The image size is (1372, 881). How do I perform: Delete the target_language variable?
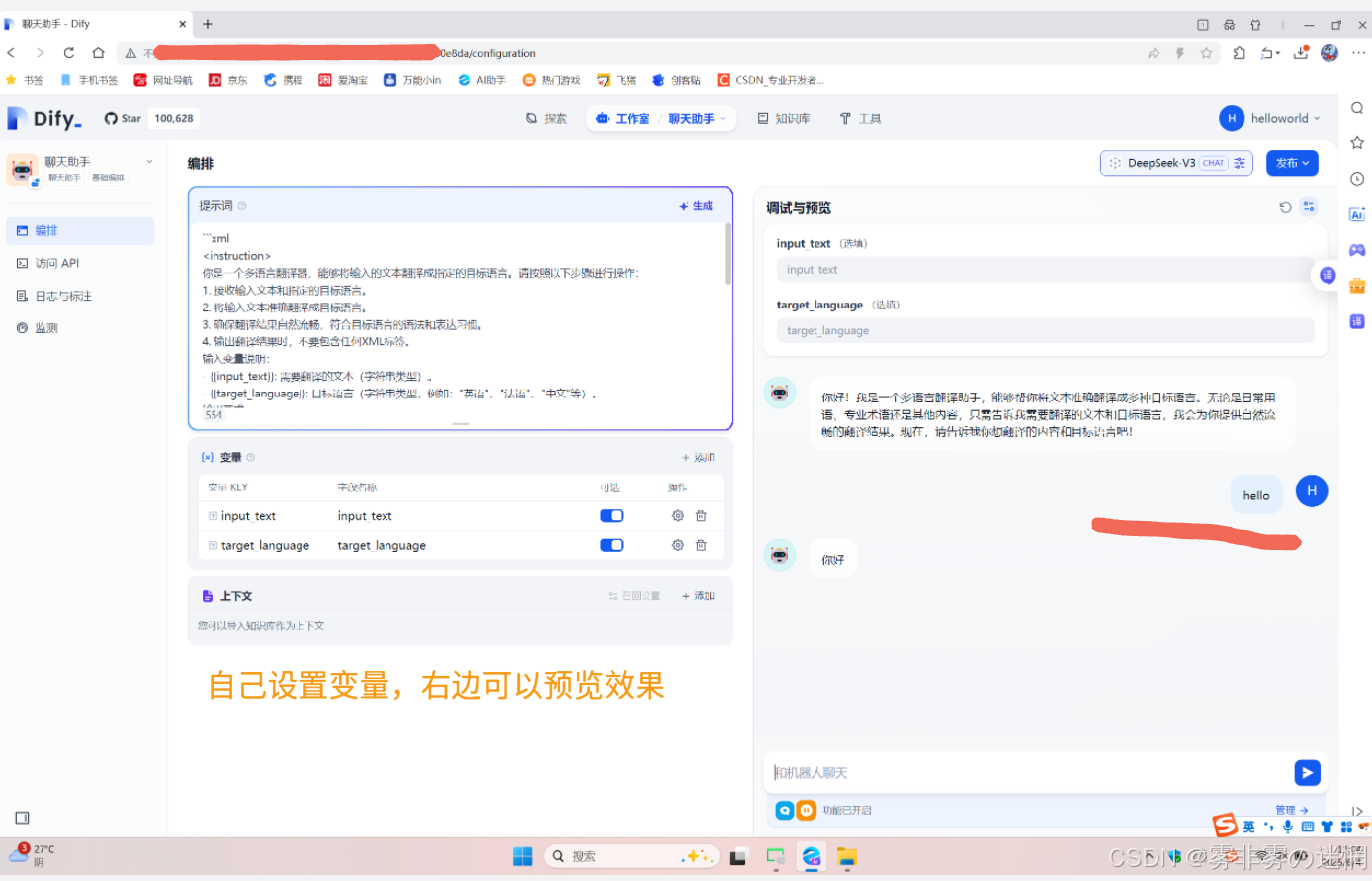[701, 545]
